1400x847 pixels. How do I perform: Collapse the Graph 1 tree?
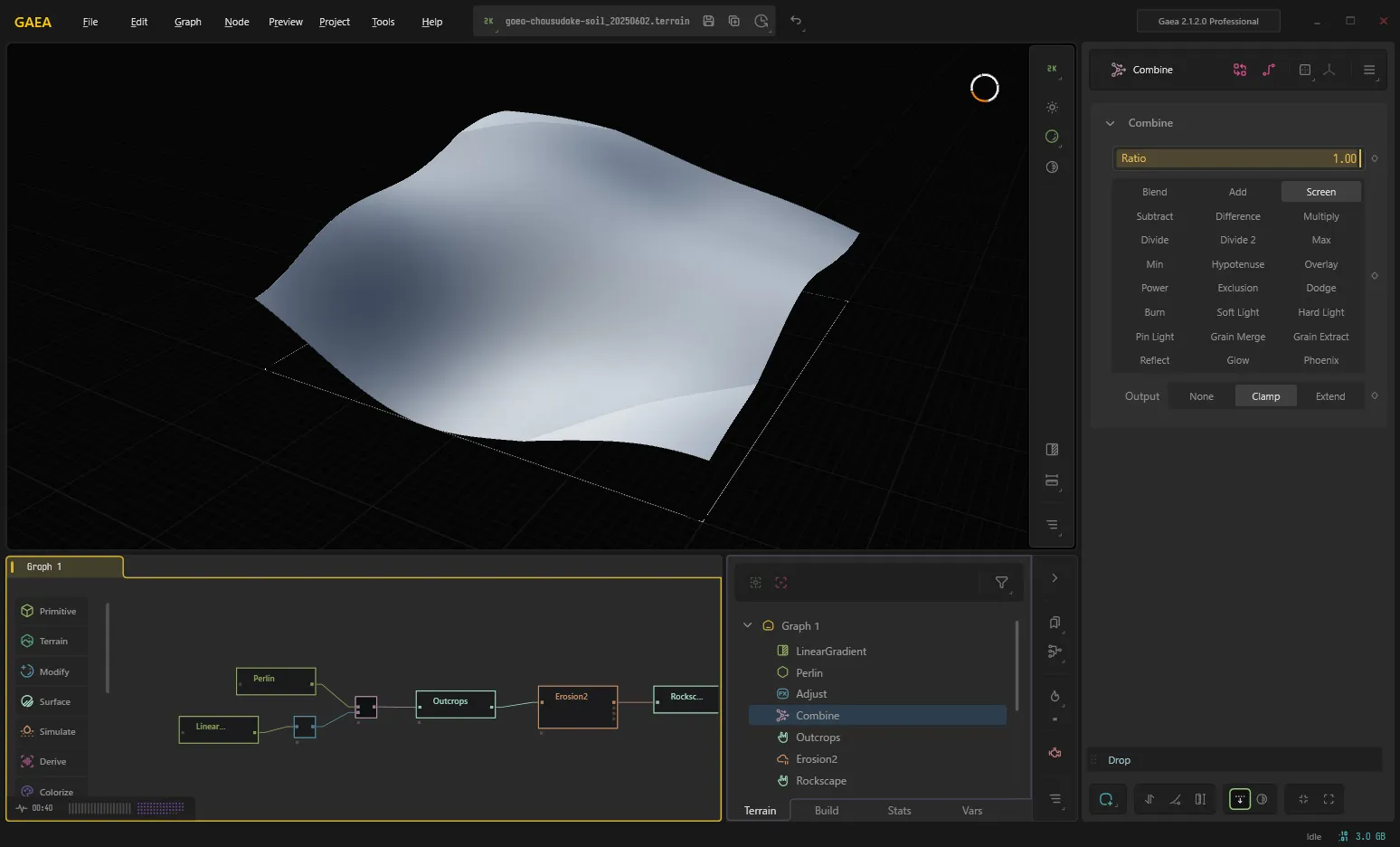pyautogui.click(x=747, y=625)
